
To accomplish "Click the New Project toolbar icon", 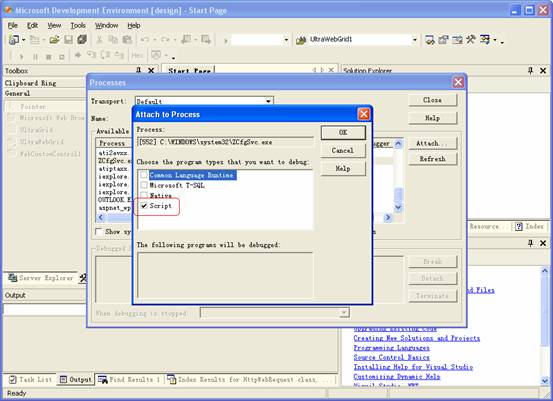I will coord(14,40).
